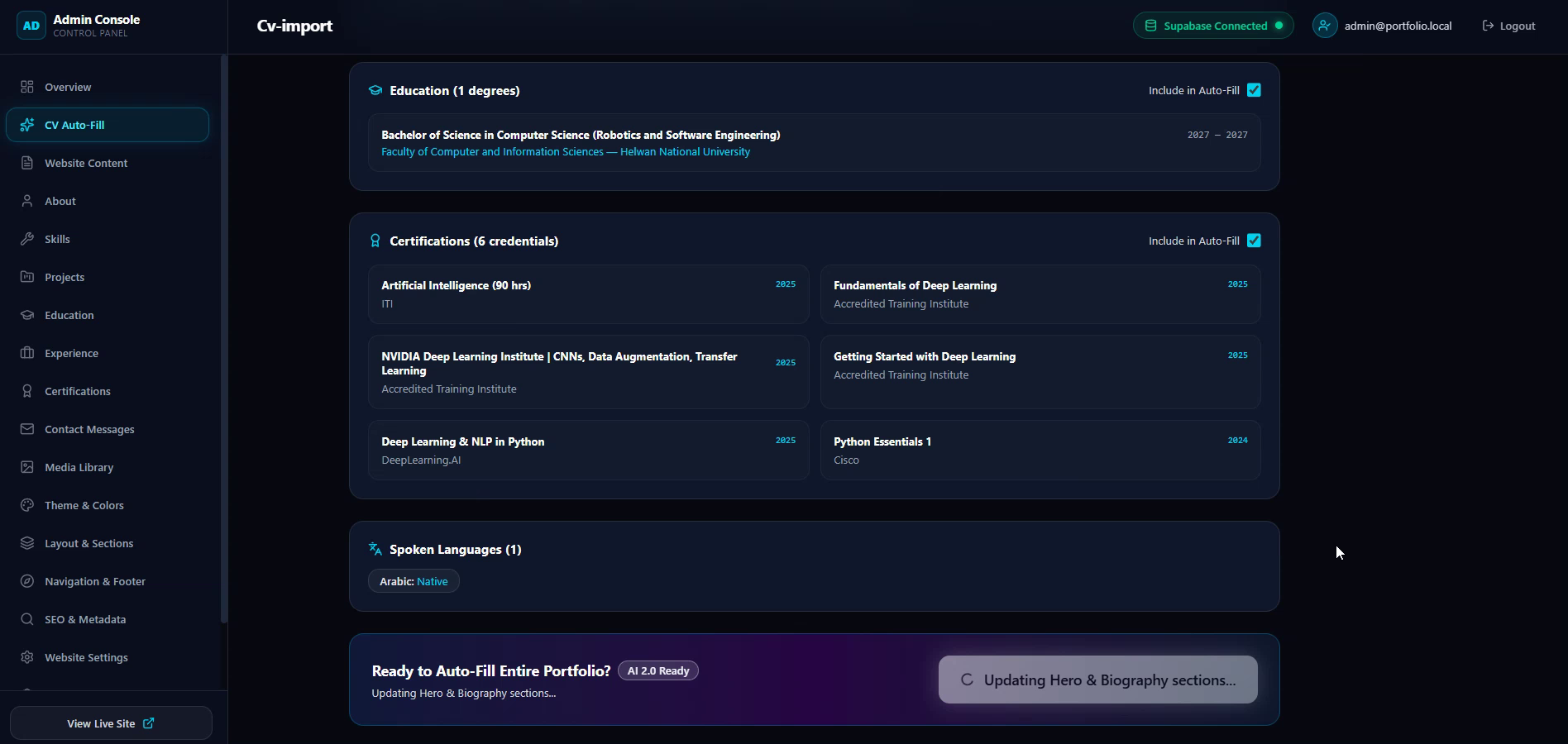Click the AI 2.0 Ready badge
The height and width of the screenshot is (744, 1568).
click(658, 670)
